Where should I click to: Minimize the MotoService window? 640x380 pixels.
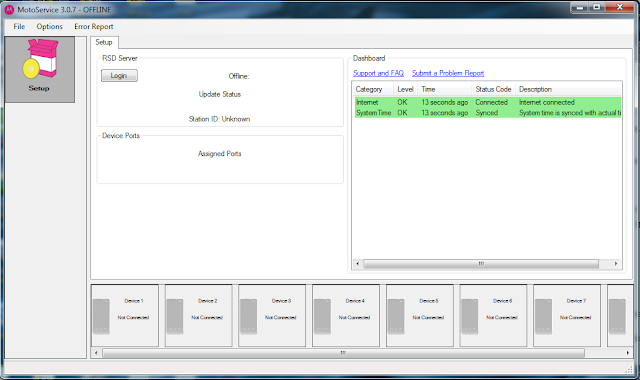tap(580, 8)
